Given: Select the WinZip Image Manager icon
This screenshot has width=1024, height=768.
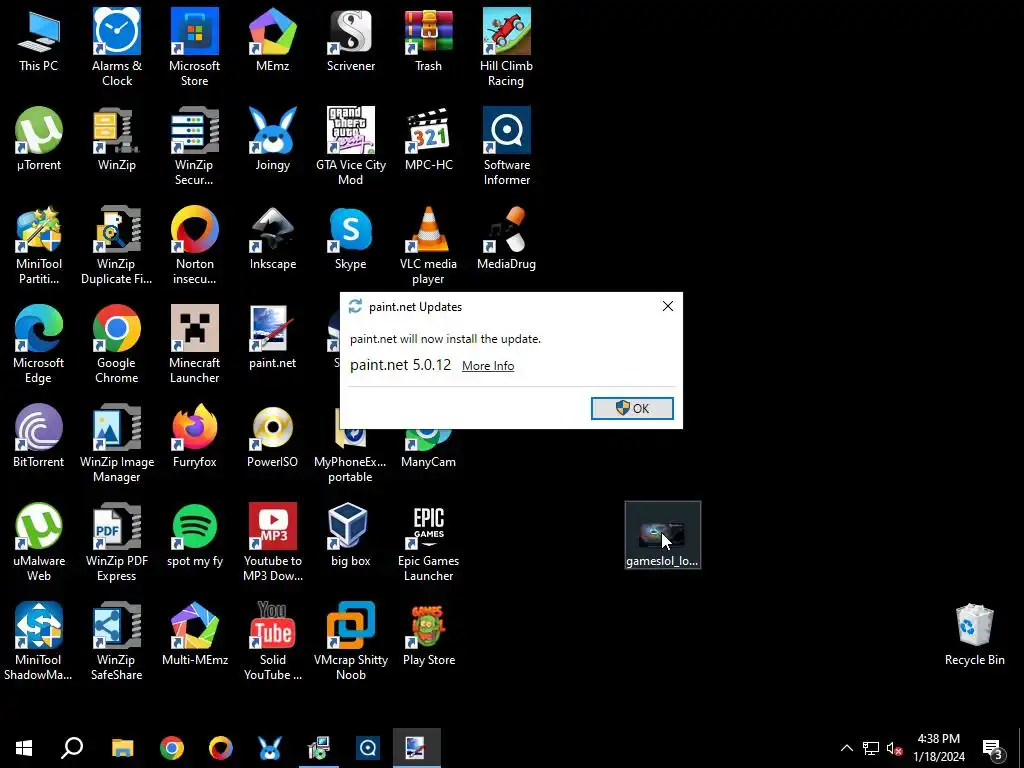Looking at the screenshot, I should (x=117, y=443).
